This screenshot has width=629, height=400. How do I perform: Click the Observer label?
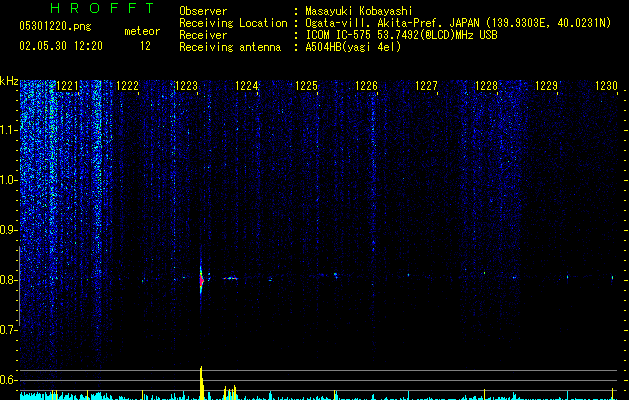pyautogui.click(x=203, y=11)
